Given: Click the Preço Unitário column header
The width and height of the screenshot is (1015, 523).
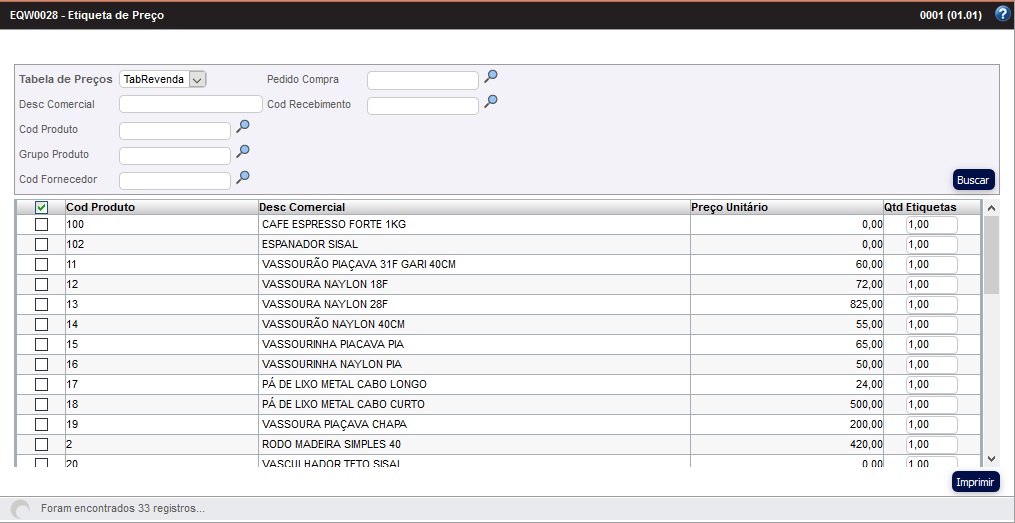Looking at the screenshot, I should 729,207.
